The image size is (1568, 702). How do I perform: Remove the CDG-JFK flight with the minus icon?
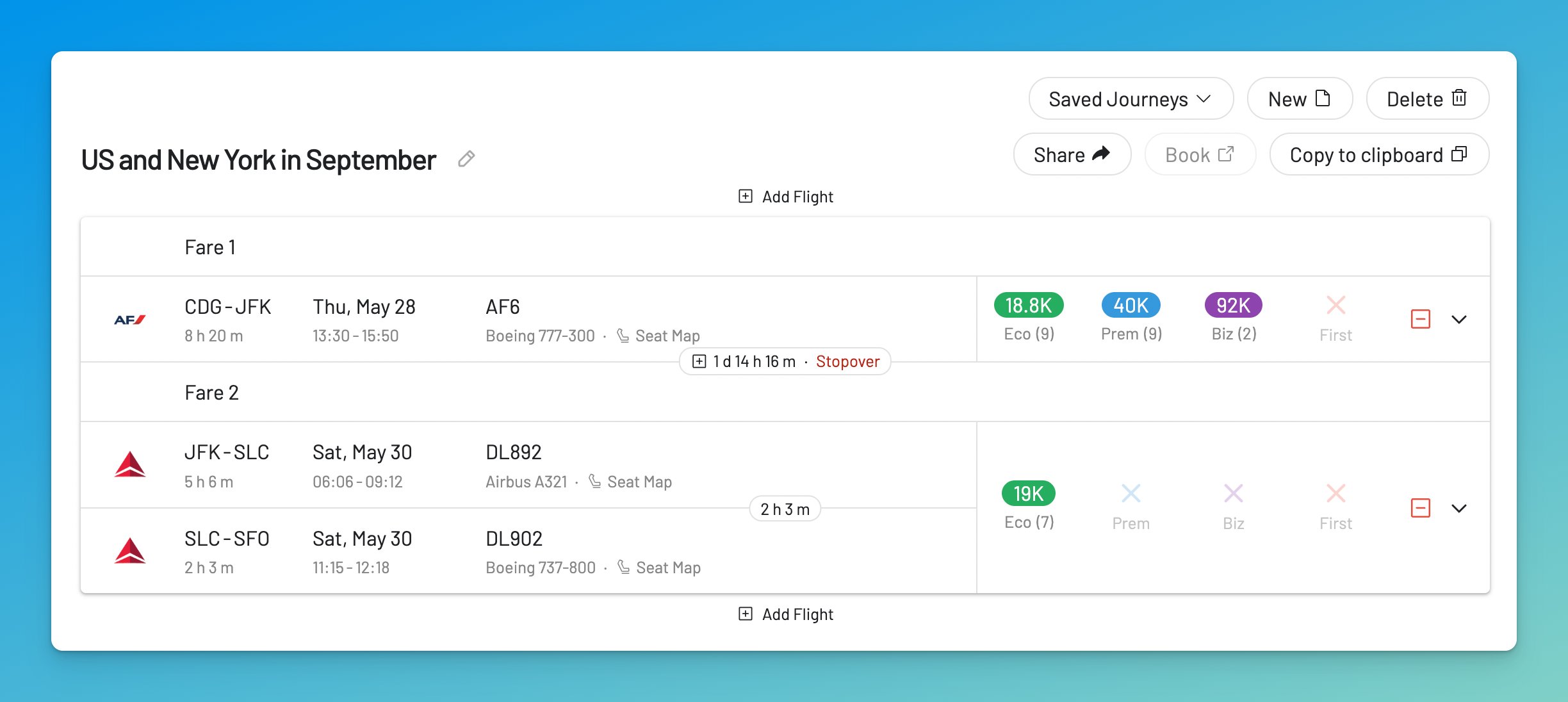(x=1420, y=320)
